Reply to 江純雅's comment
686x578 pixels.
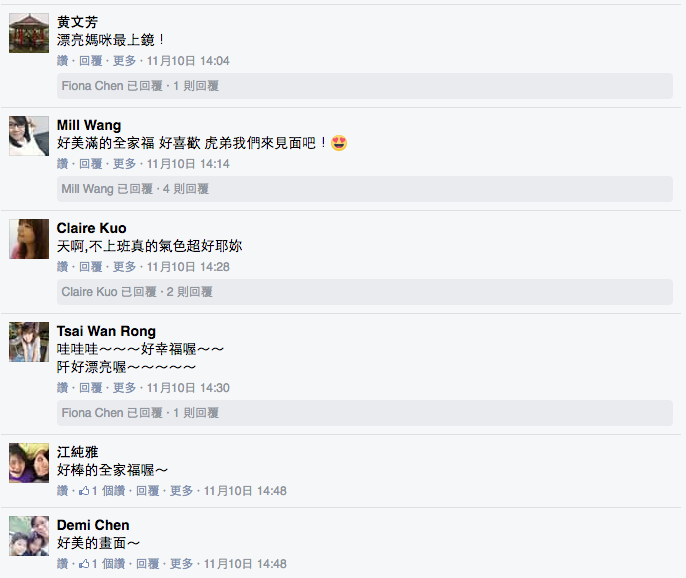(147, 491)
